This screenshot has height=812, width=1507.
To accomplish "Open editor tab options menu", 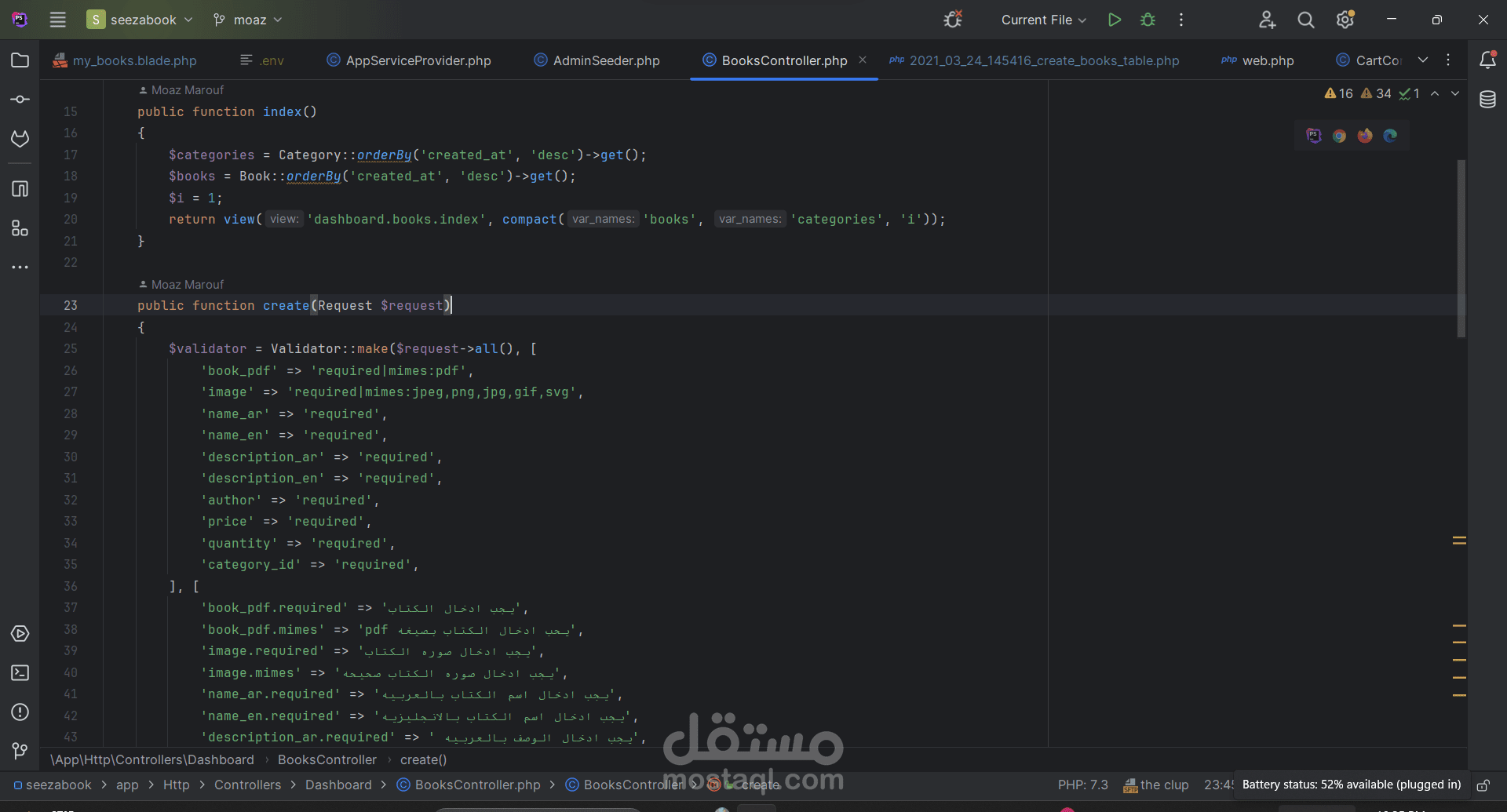I will [1448, 60].
